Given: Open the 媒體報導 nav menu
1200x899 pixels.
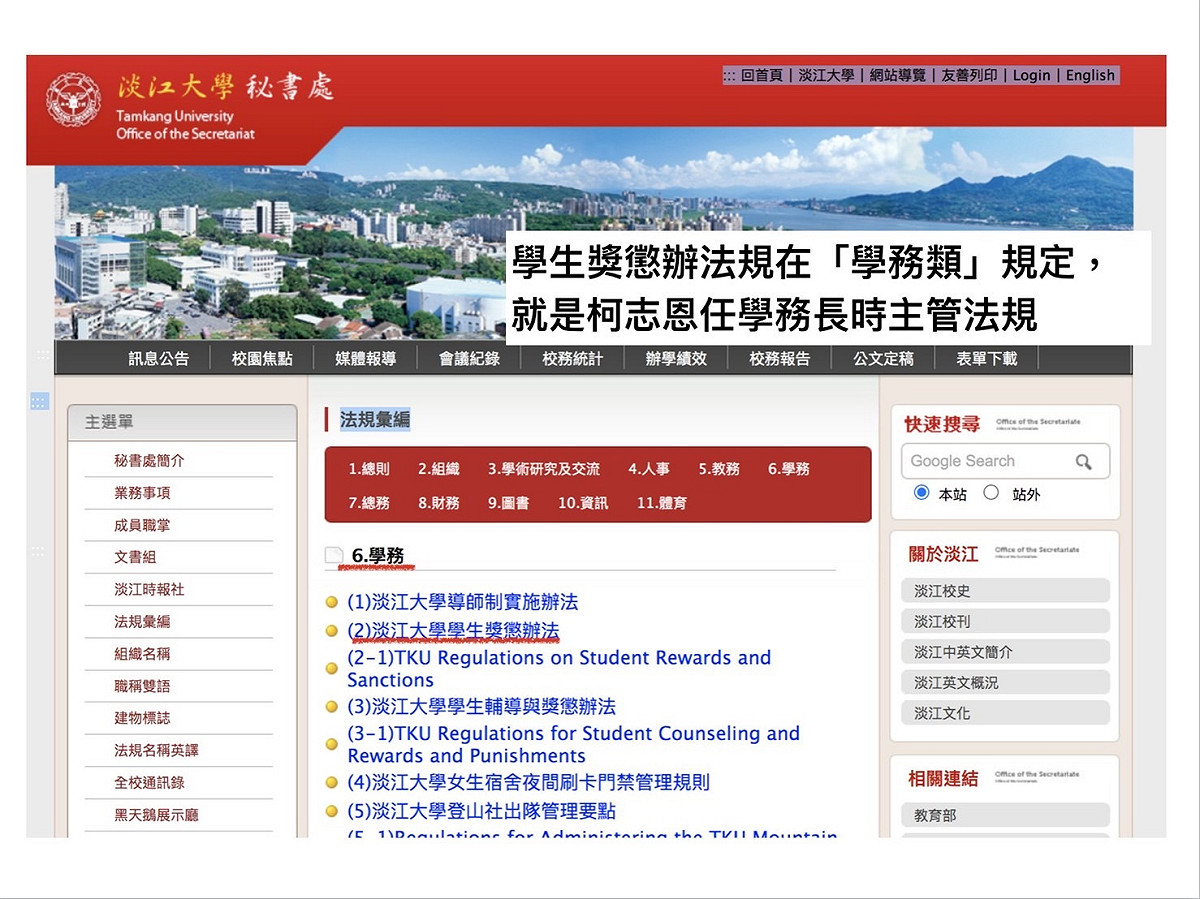Looking at the screenshot, I should coord(365,359).
